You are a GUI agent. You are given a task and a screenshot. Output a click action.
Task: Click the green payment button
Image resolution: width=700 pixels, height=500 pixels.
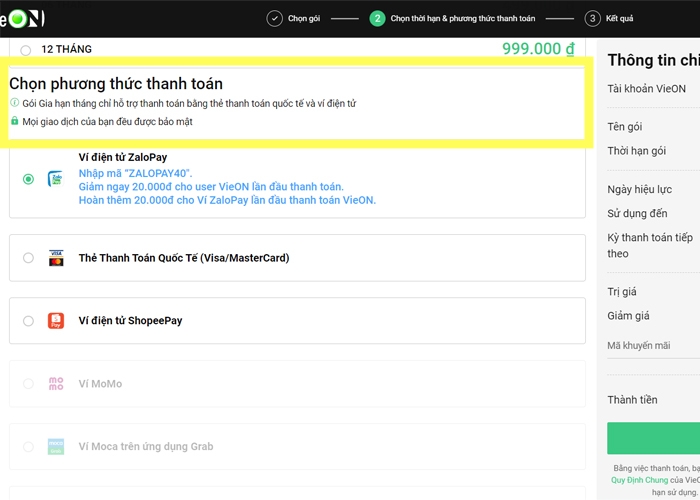click(x=654, y=438)
